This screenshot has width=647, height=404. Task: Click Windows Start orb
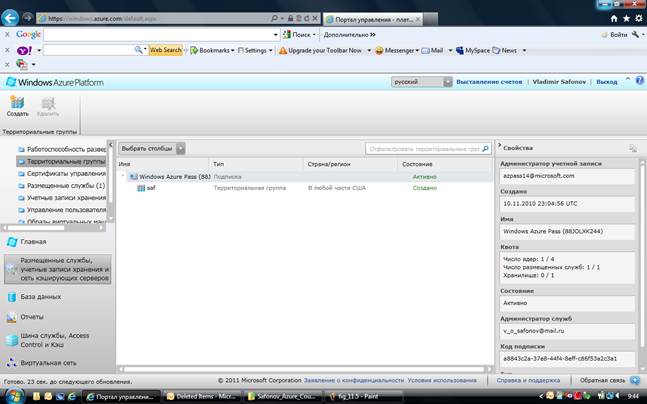(x=14, y=396)
